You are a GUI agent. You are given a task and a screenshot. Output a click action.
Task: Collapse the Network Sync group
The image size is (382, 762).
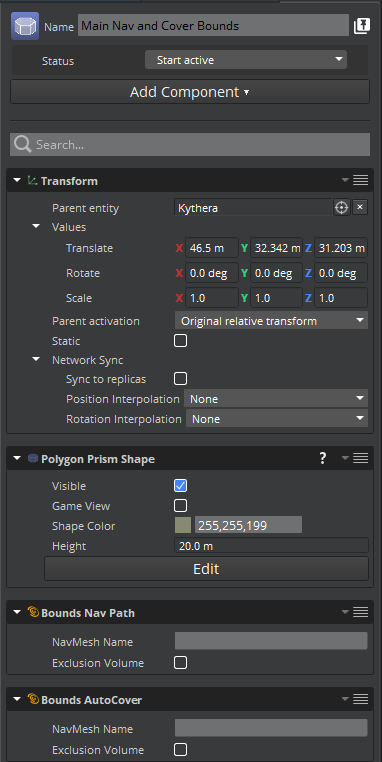(36, 360)
